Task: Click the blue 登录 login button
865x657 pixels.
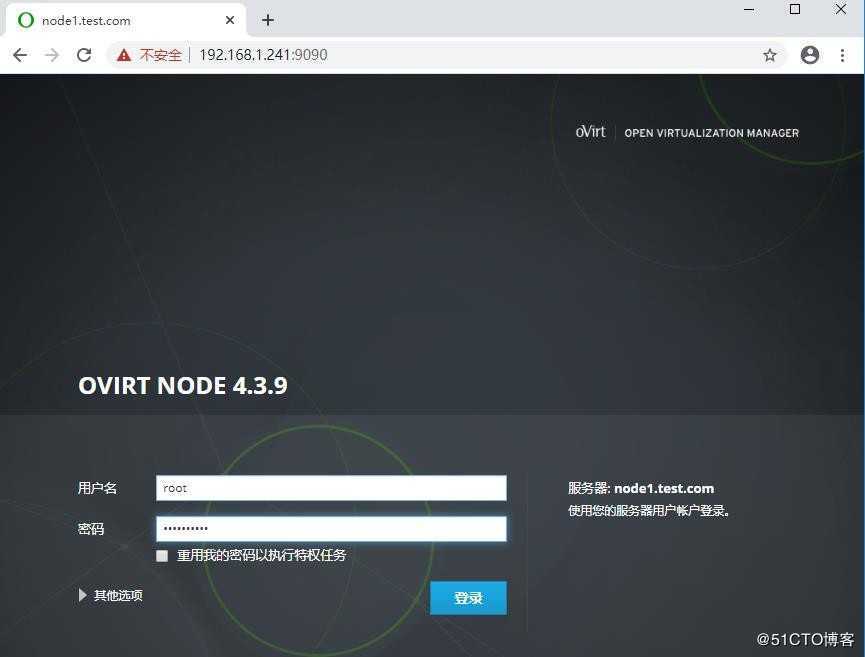Action: tap(468, 597)
